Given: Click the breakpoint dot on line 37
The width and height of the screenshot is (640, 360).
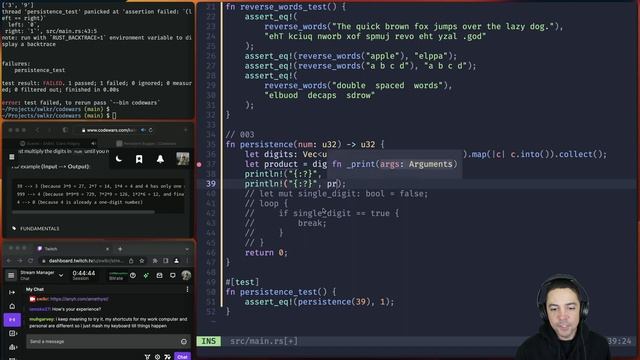Looking at the screenshot, I should (x=199, y=164).
